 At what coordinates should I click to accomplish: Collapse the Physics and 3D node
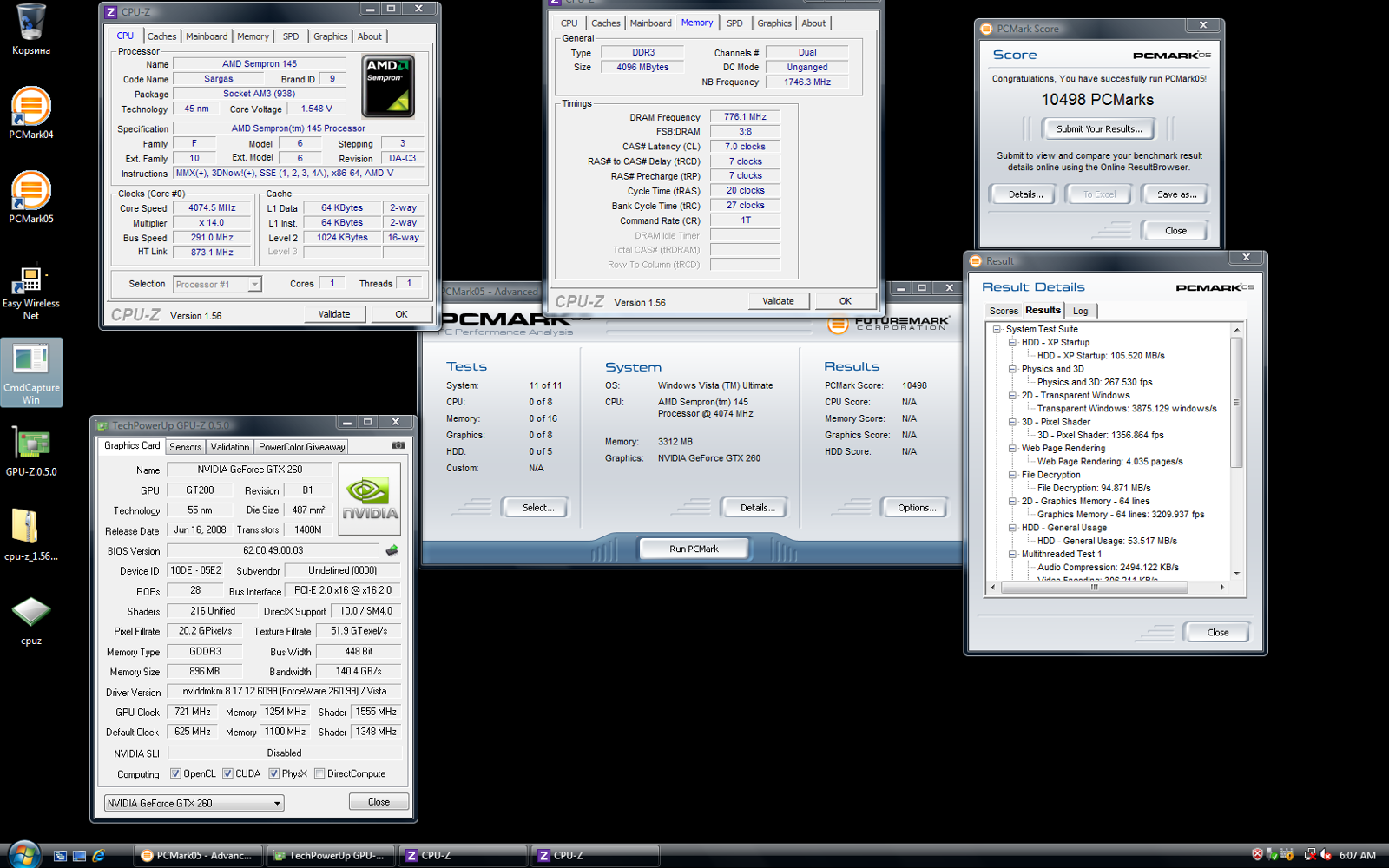tap(1012, 369)
